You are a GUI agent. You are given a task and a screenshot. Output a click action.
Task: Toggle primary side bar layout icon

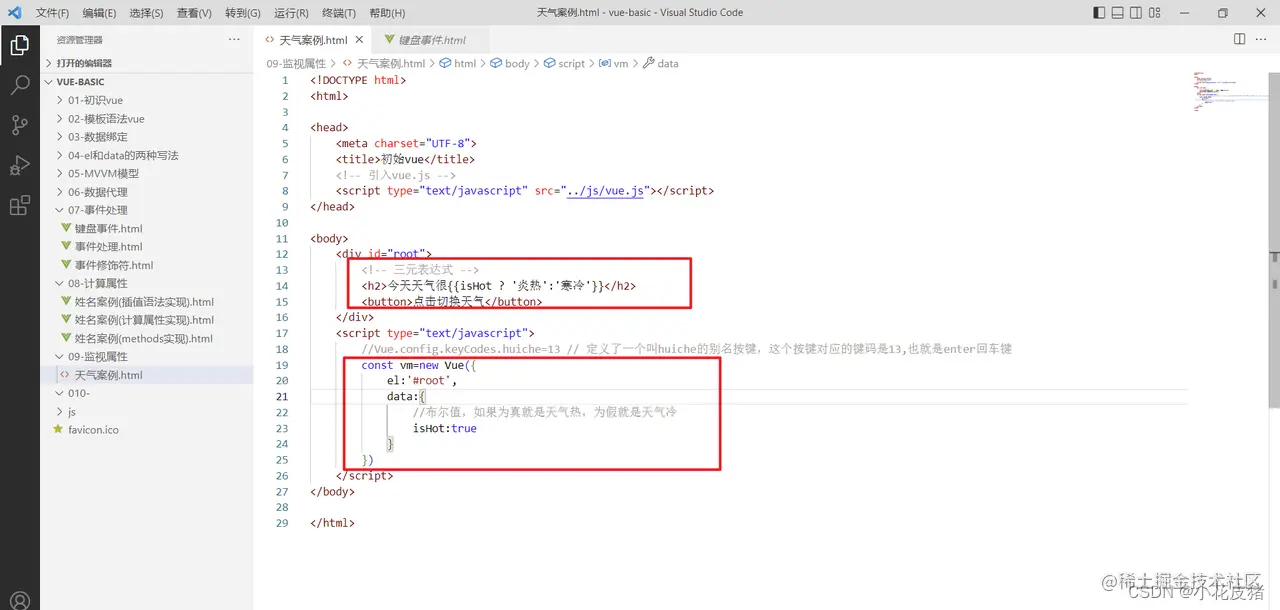(1099, 13)
